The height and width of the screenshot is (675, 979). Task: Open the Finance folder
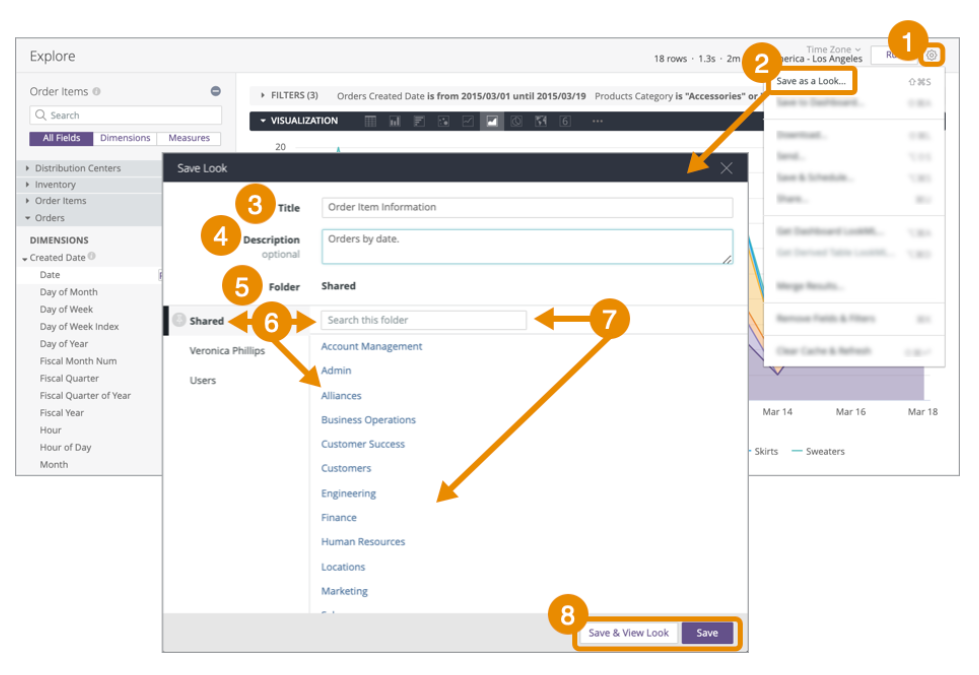339,518
